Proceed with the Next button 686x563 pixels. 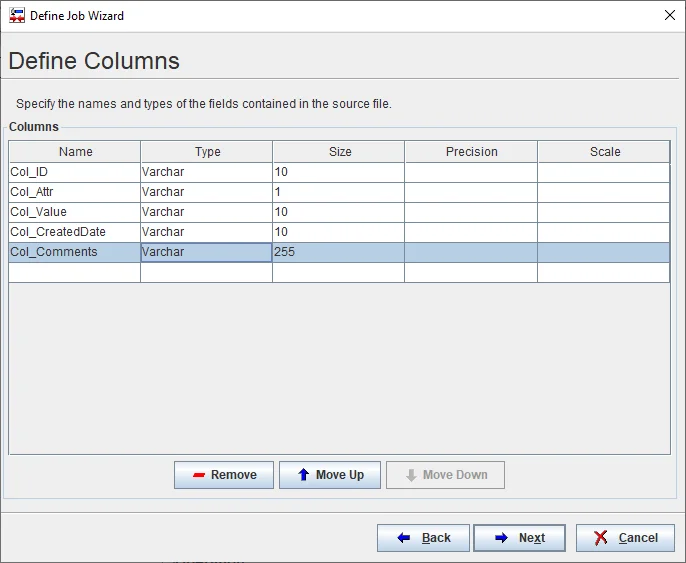pyautogui.click(x=519, y=538)
